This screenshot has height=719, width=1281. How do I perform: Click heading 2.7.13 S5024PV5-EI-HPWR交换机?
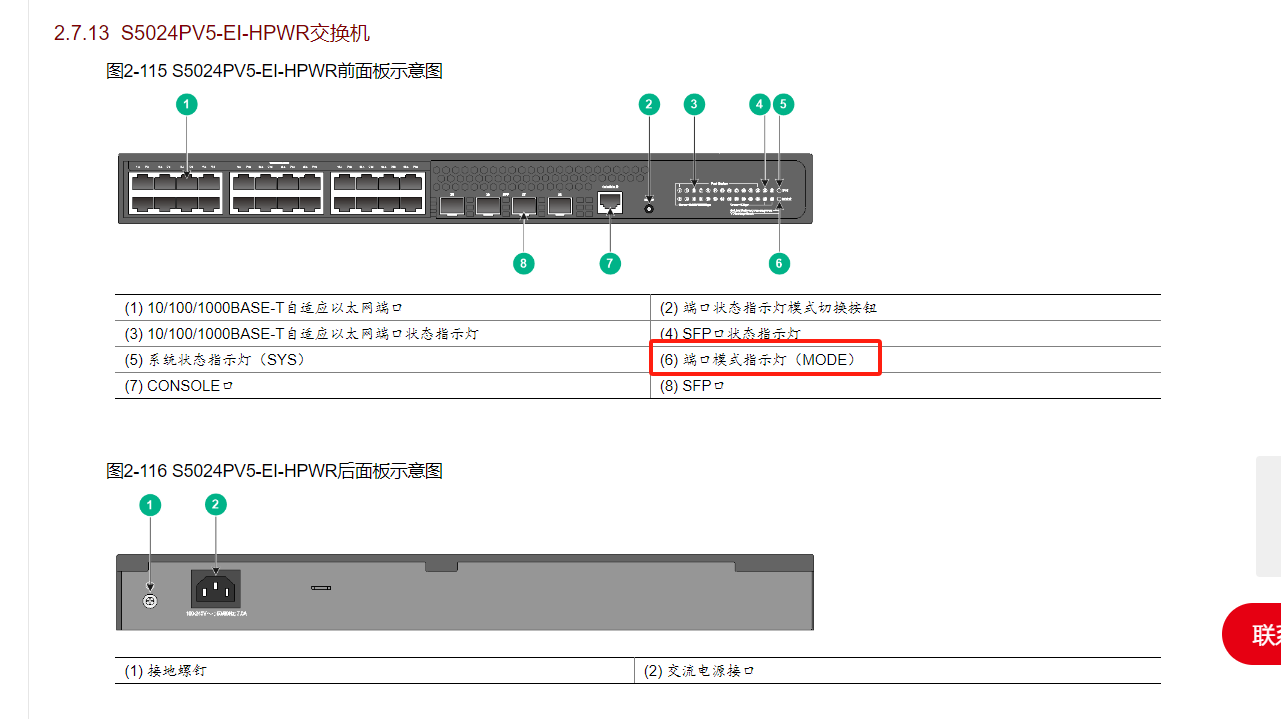212,33
